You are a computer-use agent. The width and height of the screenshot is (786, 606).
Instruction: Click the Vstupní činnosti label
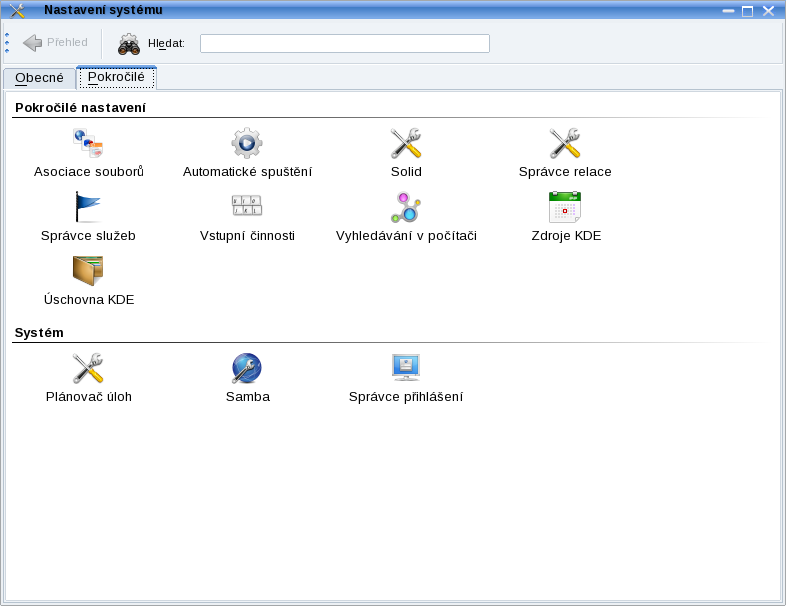247,236
